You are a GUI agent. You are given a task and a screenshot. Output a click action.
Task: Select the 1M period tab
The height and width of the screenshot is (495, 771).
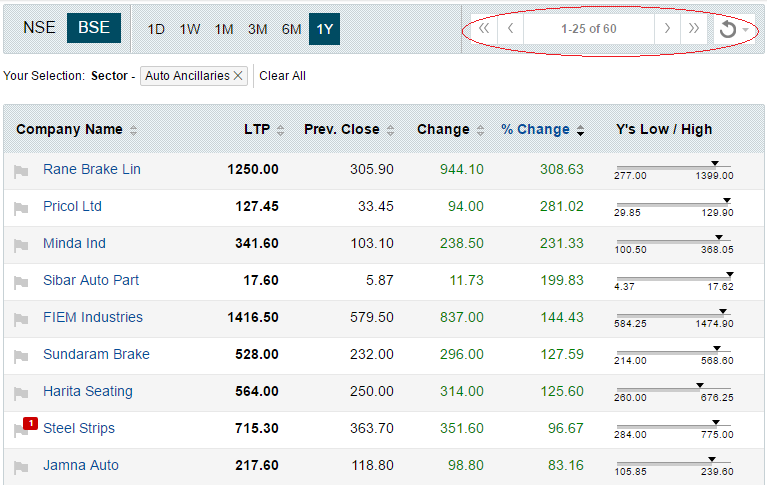pyautogui.click(x=224, y=29)
